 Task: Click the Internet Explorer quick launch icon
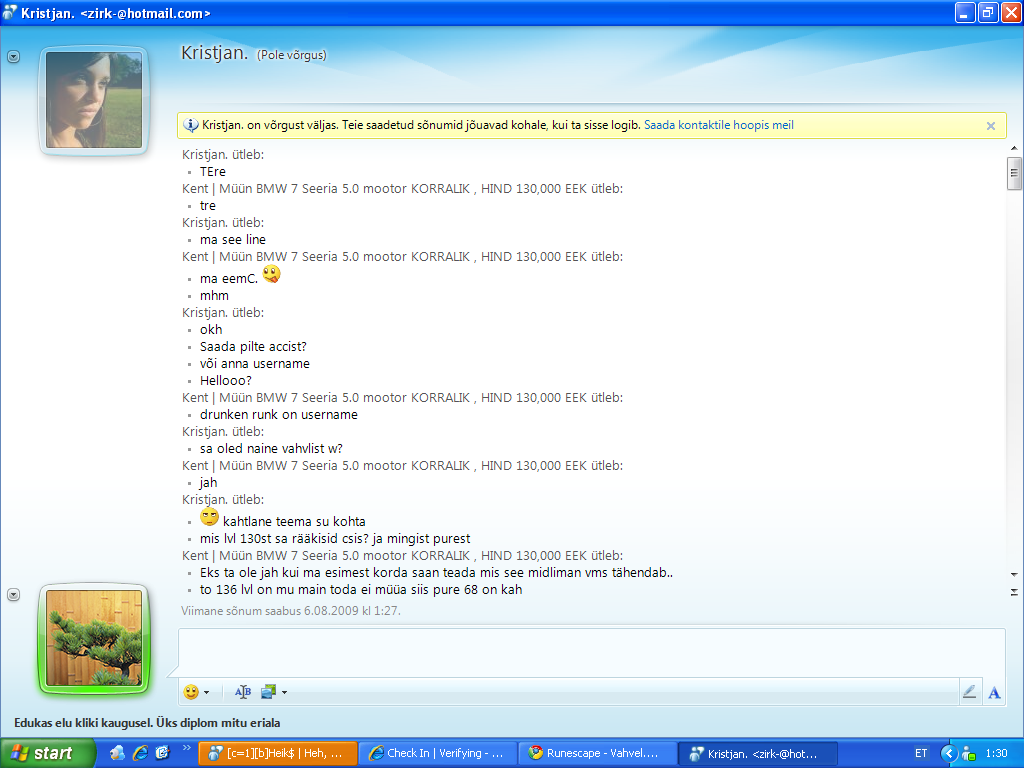point(140,753)
